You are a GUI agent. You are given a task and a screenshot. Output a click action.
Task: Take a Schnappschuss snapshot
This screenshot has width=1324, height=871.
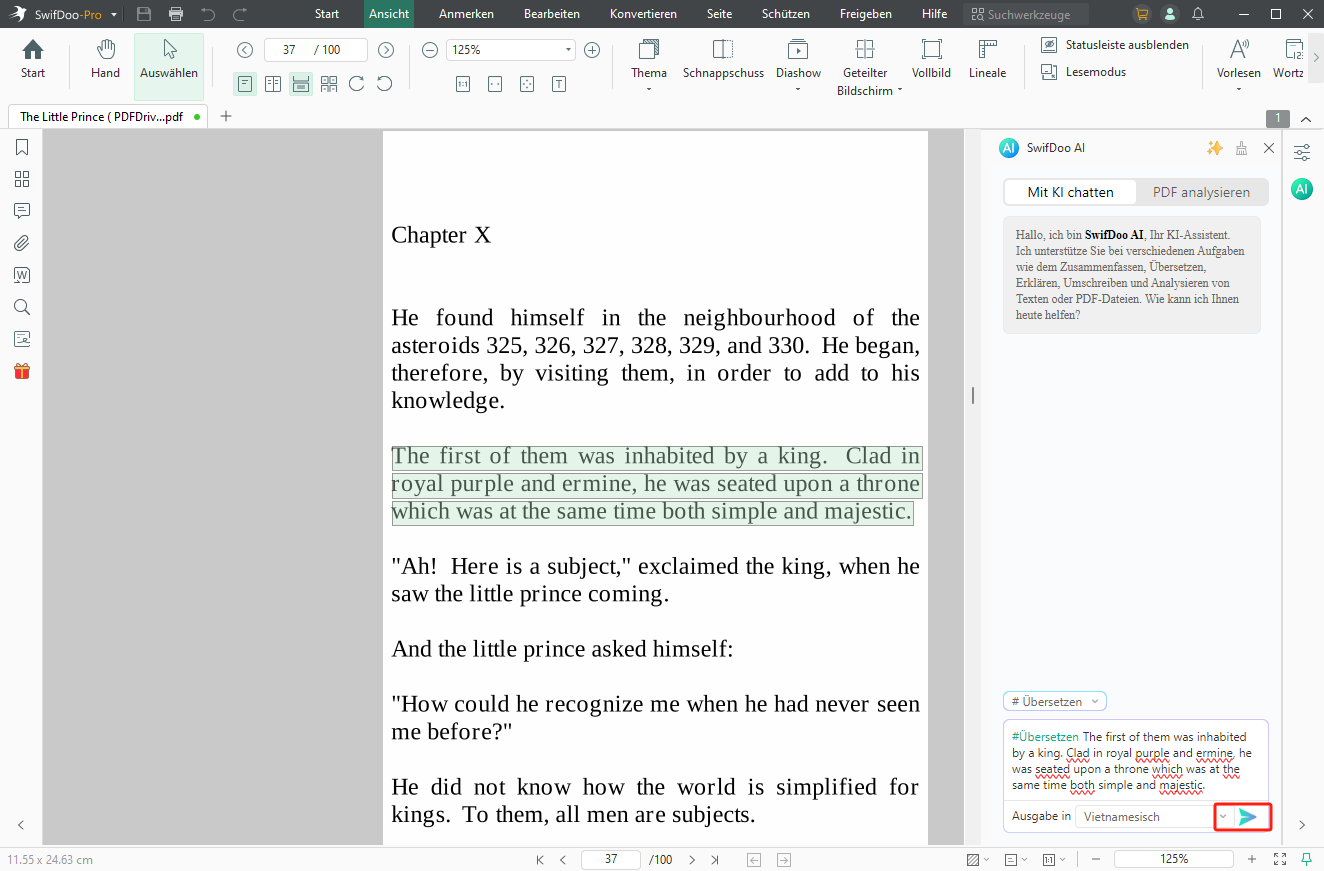tap(723, 60)
